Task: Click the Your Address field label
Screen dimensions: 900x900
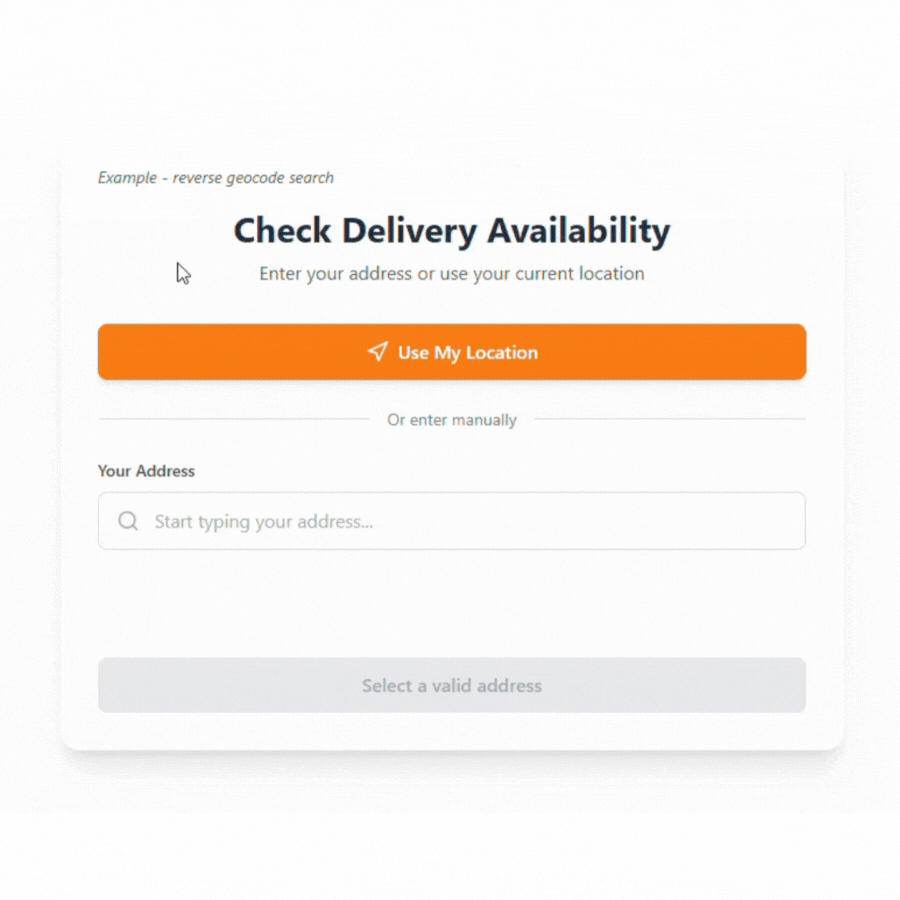Action: [x=146, y=471]
